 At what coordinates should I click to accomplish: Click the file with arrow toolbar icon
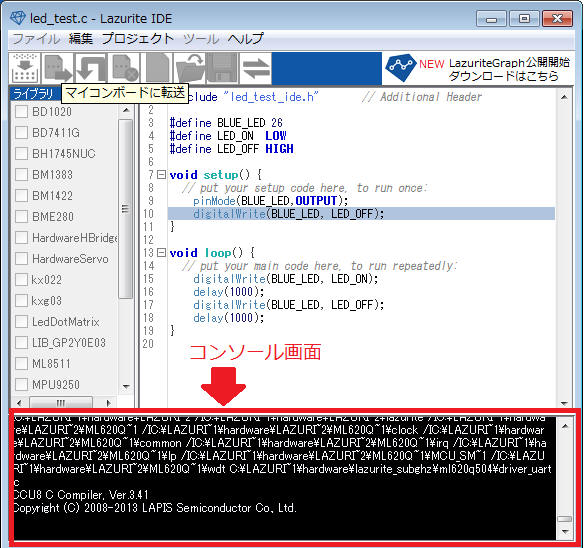point(57,68)
